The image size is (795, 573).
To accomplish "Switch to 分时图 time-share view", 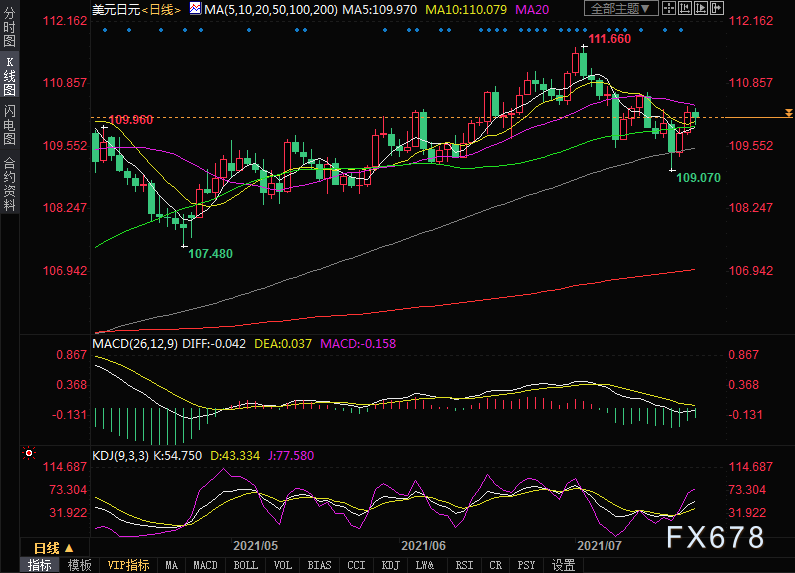I will point(9,27).
